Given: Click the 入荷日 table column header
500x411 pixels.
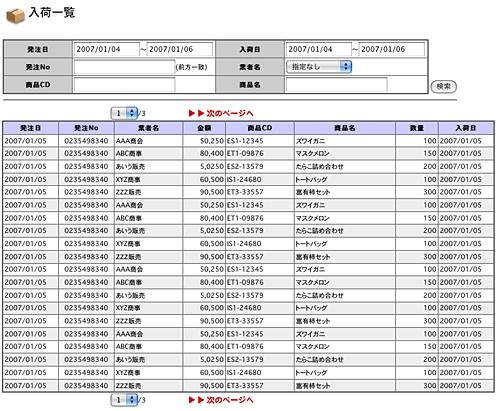Looking at the screenshot, I should point(466,128).
